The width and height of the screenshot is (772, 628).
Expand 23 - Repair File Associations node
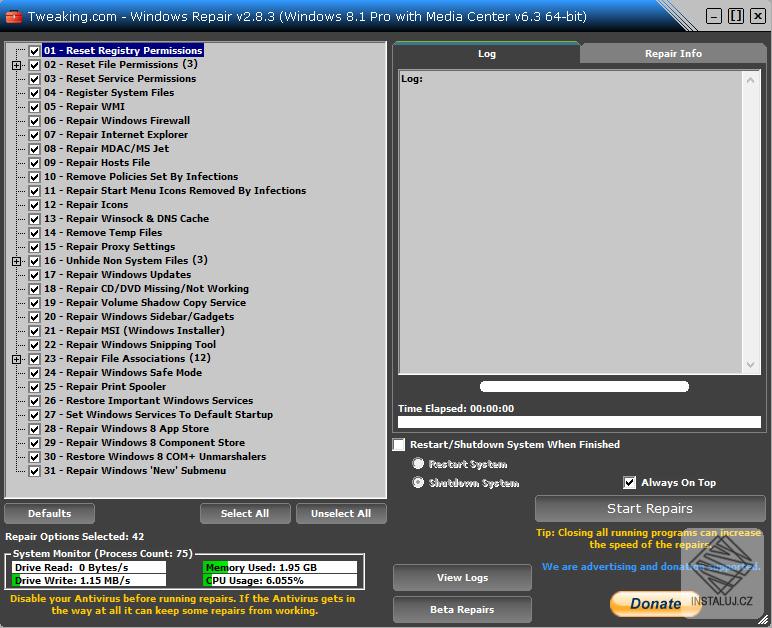click(17, 359)
